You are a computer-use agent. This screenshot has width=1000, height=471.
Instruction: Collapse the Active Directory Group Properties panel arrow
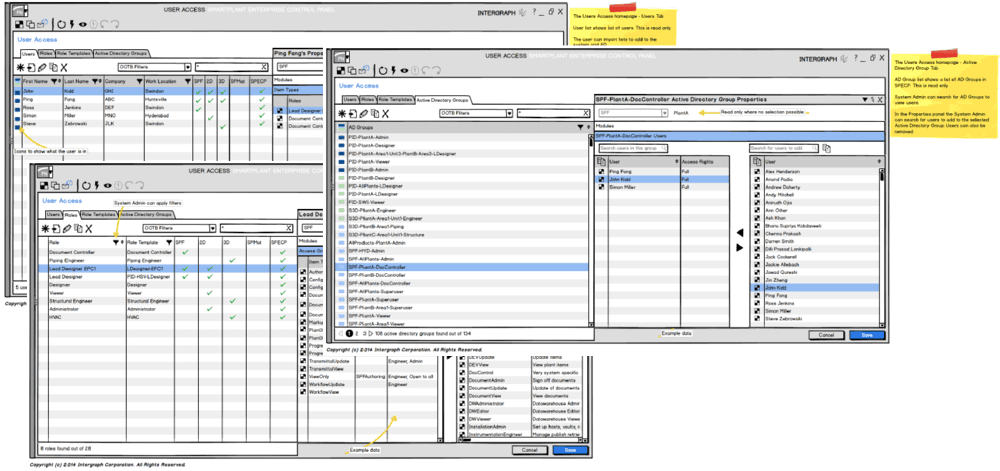(x=865, y=99)
